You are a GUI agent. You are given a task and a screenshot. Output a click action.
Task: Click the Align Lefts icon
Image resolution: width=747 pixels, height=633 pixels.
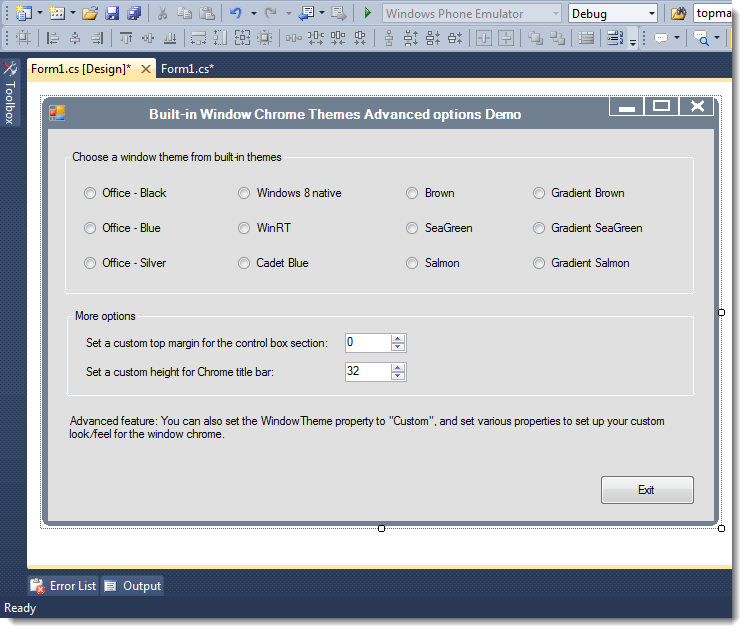click(52, 37)
